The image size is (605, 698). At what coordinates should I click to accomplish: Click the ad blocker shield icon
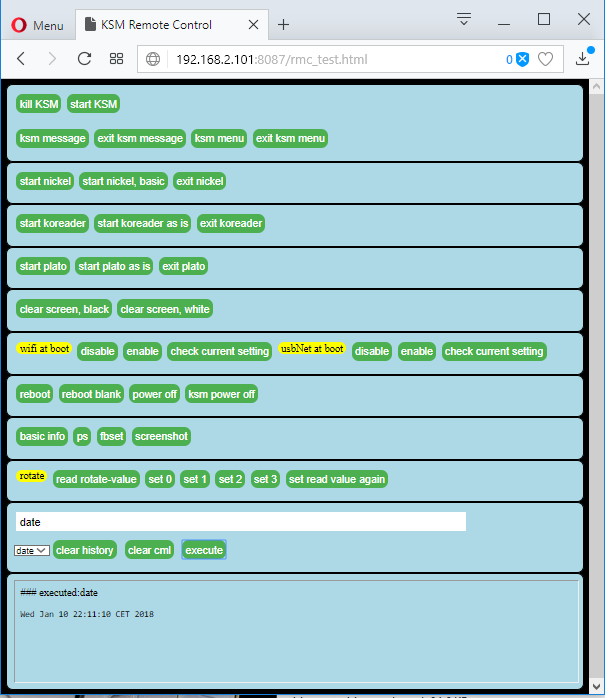[521, 60]
